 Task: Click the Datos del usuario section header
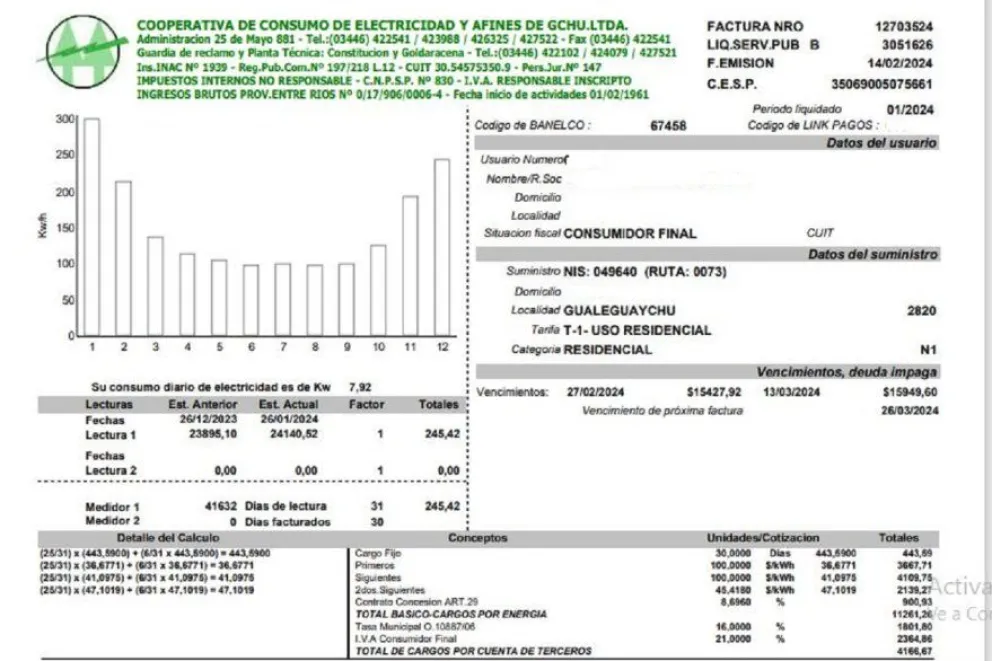pyautogui.click(x=881, y=144)
